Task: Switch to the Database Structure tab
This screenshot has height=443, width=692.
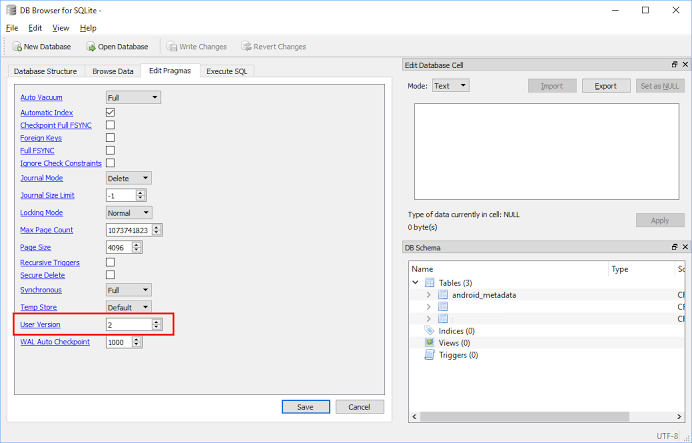Action: (x=45, y=71)
